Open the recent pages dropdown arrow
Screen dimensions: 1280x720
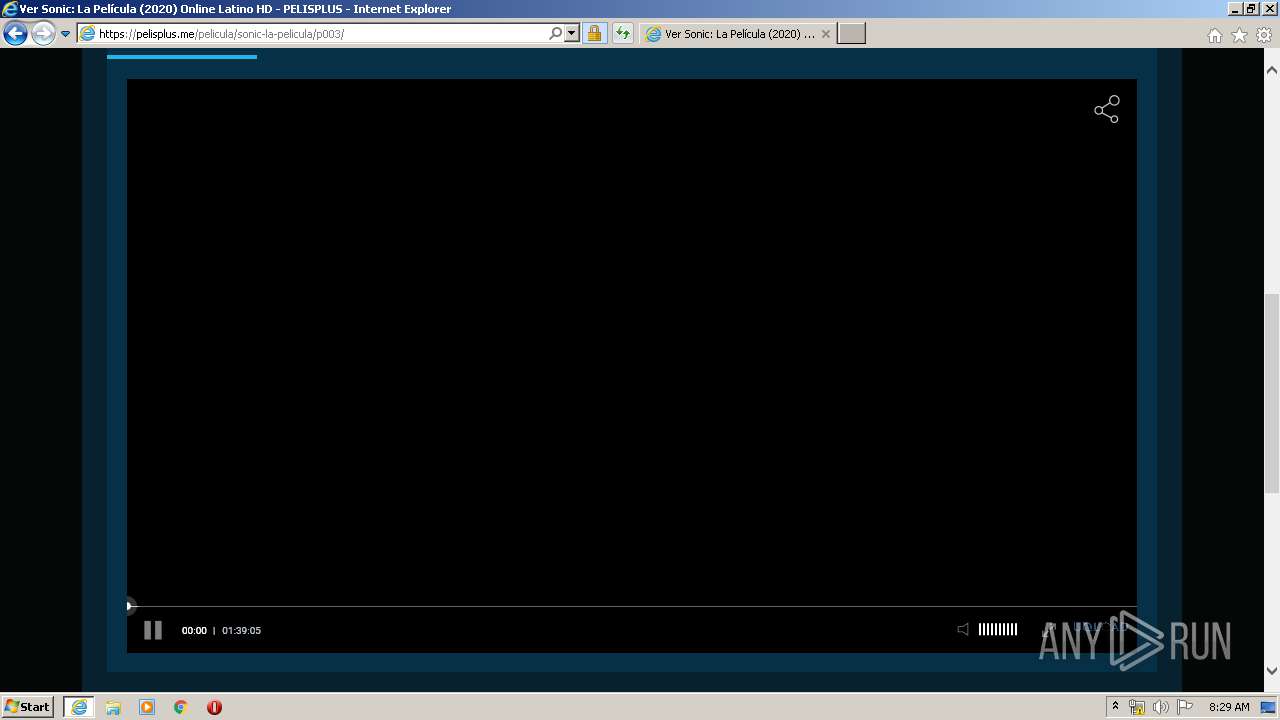click(x=66, y=34)
